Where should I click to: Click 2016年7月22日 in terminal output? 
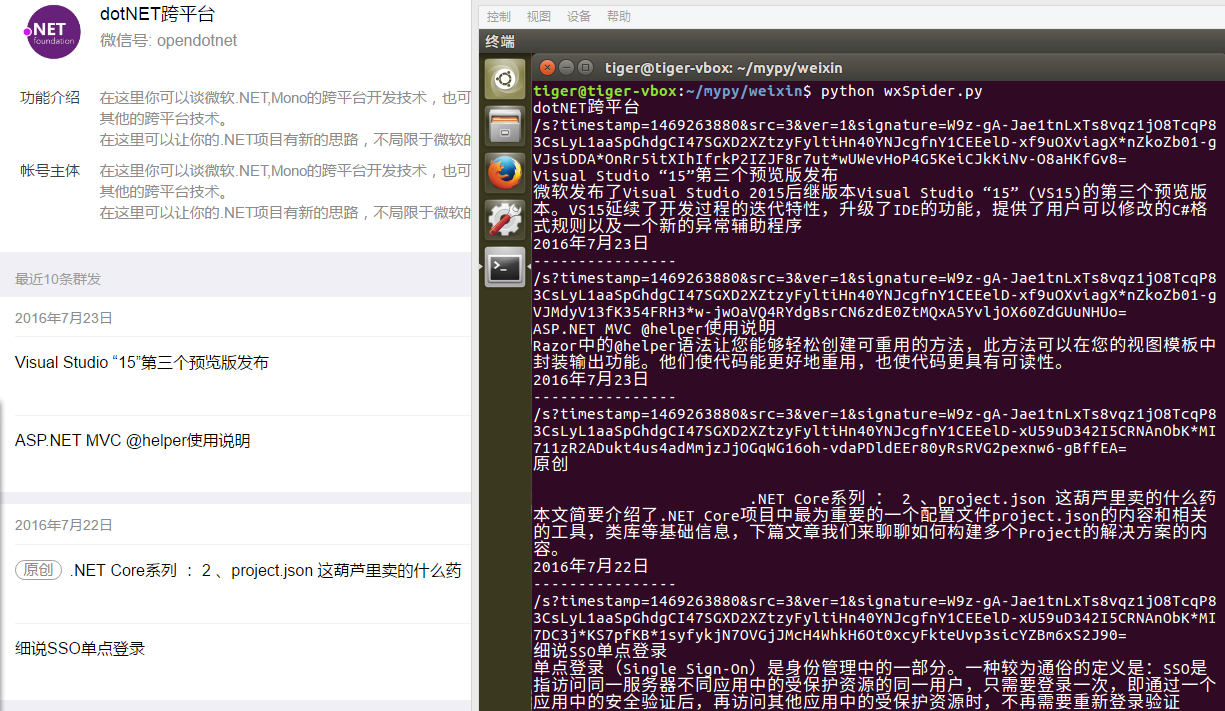tap(591, 566)
